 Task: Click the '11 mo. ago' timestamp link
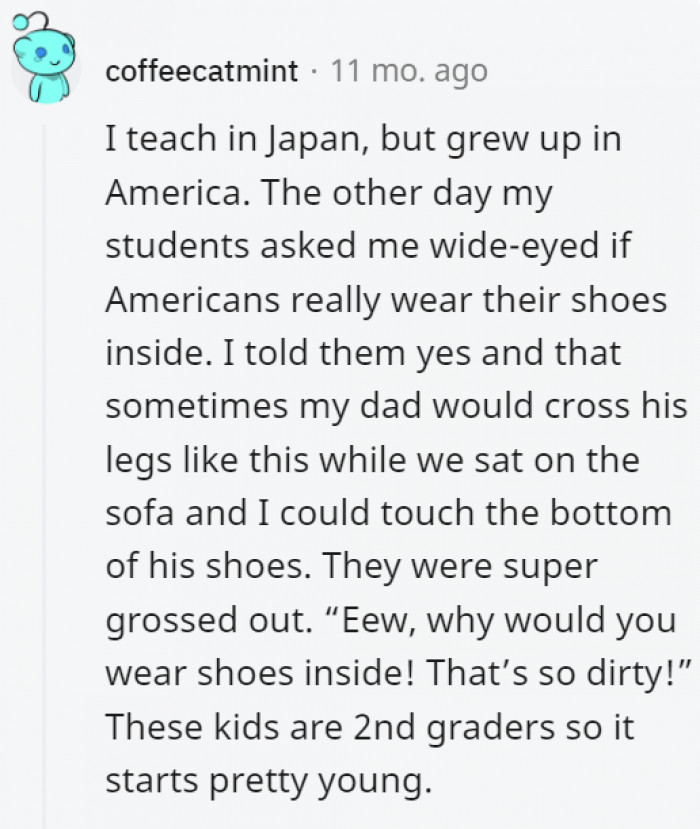(410, 70)
